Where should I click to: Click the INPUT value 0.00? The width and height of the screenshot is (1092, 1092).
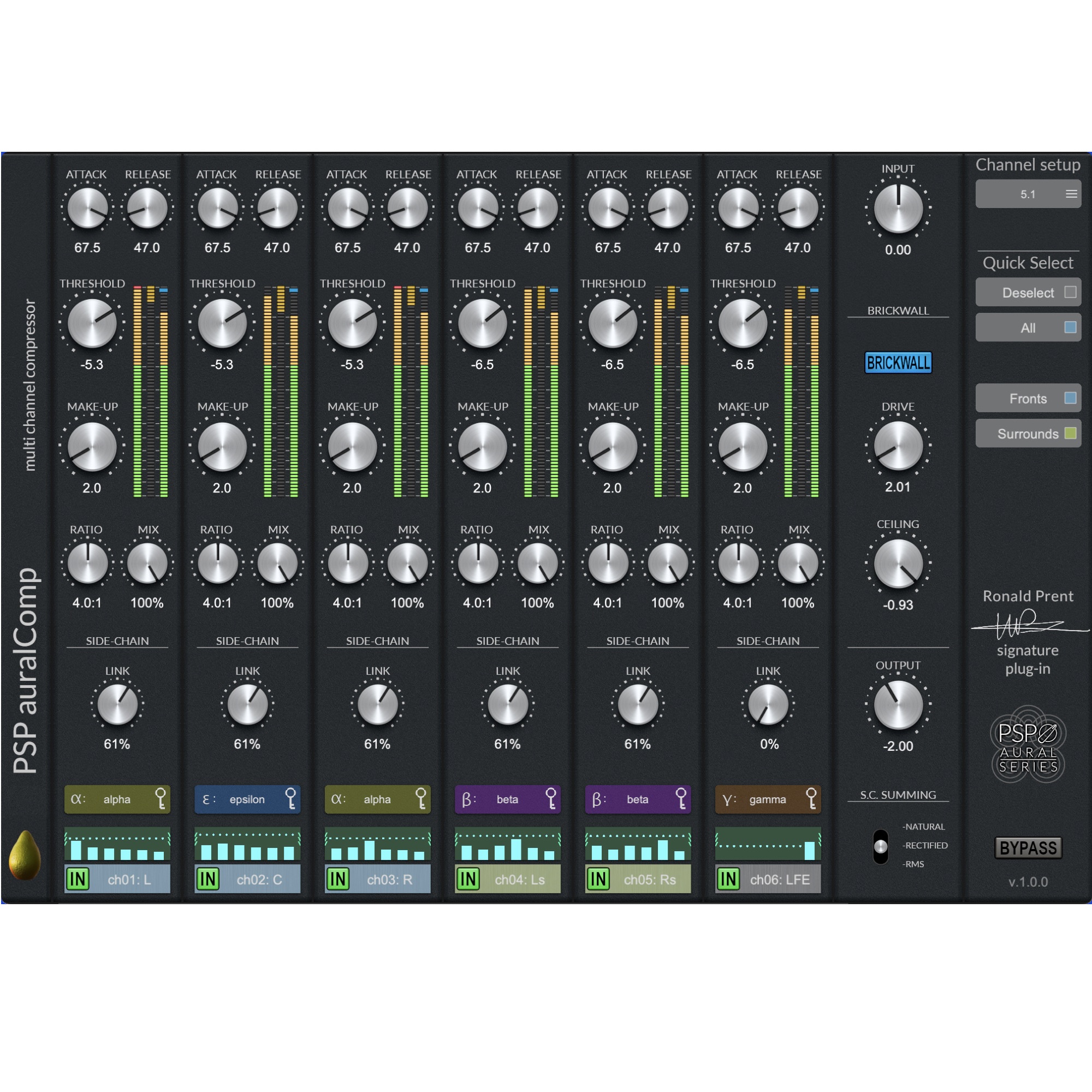click(898, 250)
